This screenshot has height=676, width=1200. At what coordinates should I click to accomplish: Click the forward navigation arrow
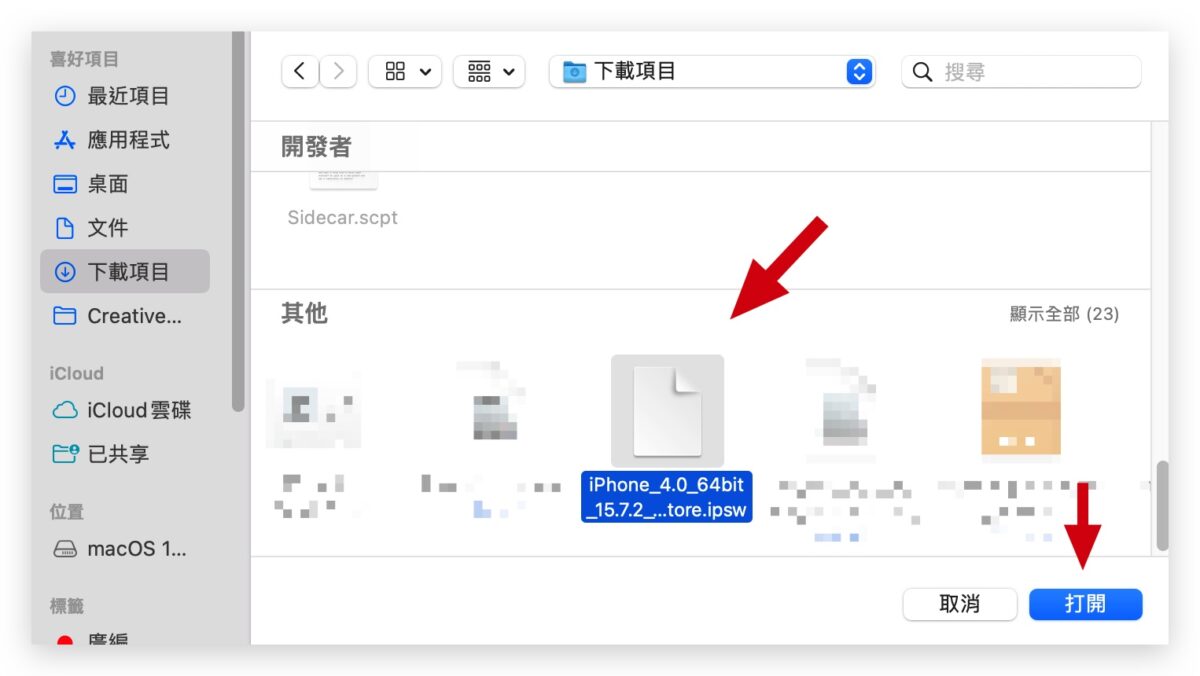339,72
